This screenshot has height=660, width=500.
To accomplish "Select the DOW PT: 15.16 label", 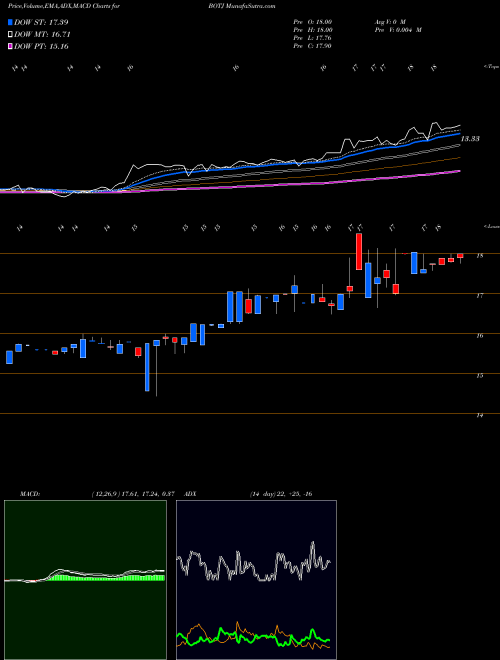I will pyautogui.click(x=41, y=46).
